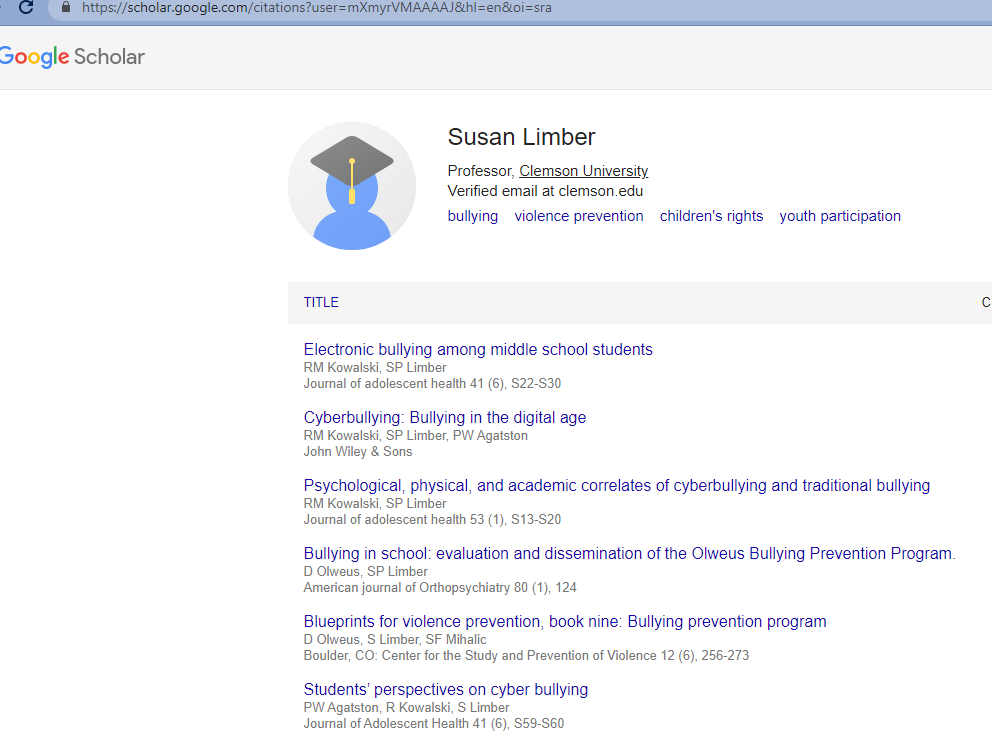Click Susan Limber's profile avatar image
This screenshot has height=743, width=992.
tap(352, 186)
